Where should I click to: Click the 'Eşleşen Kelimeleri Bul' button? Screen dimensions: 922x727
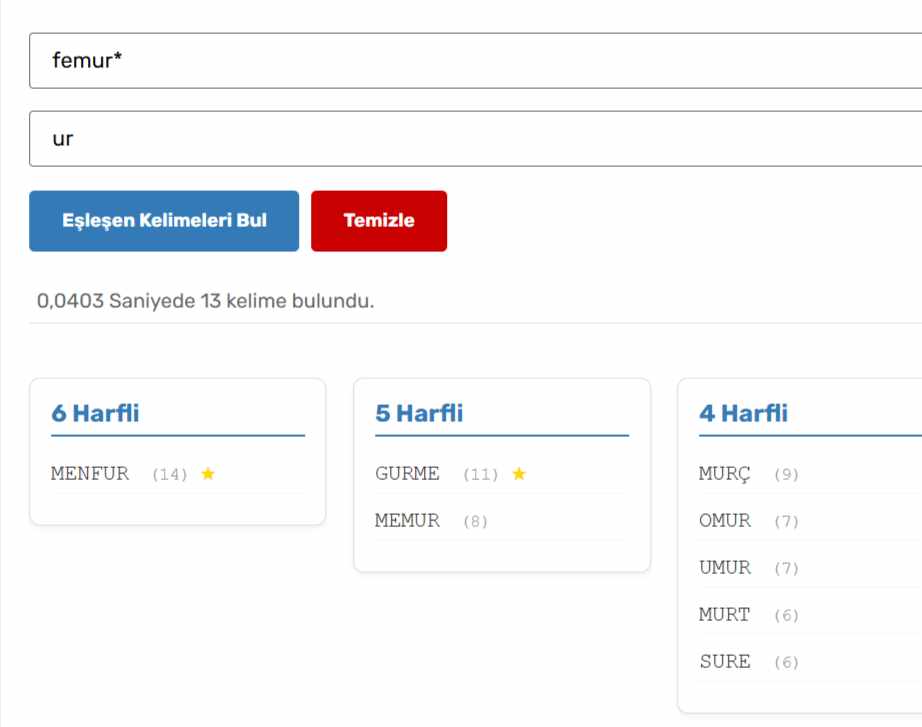pyautogui.click(x=164, y=221)
